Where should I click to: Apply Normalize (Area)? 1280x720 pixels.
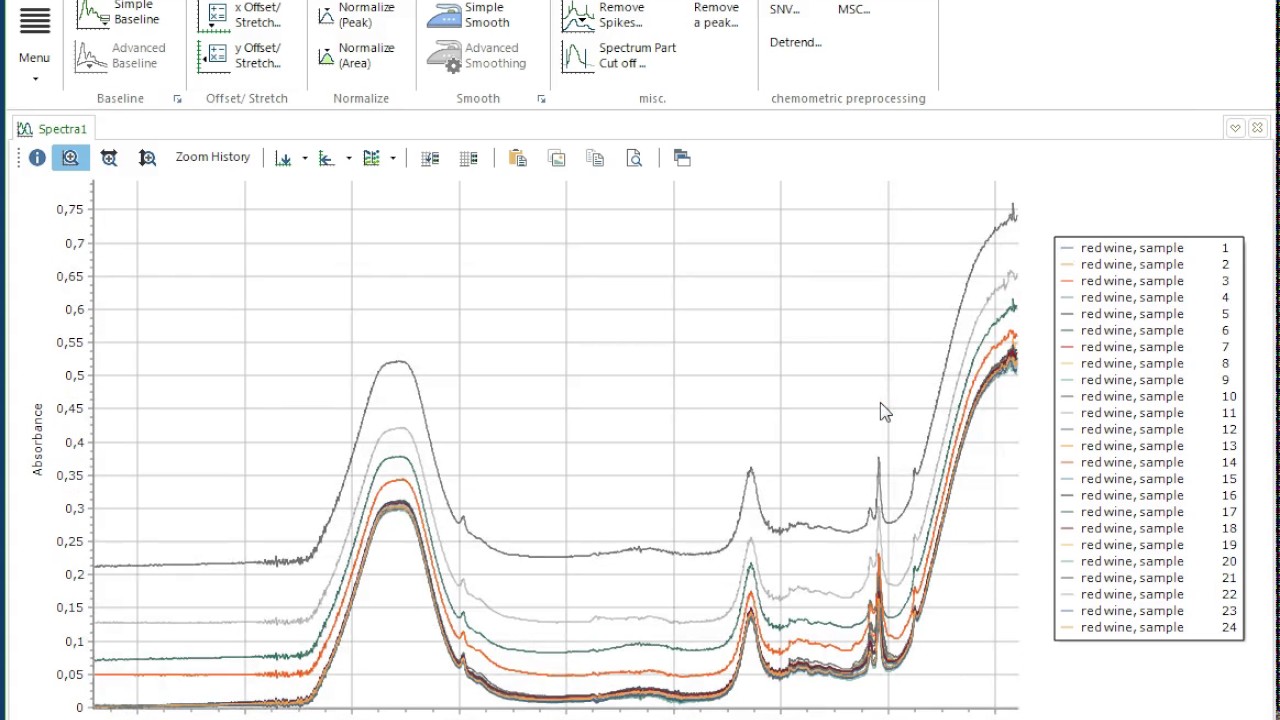tap(356, 55)
